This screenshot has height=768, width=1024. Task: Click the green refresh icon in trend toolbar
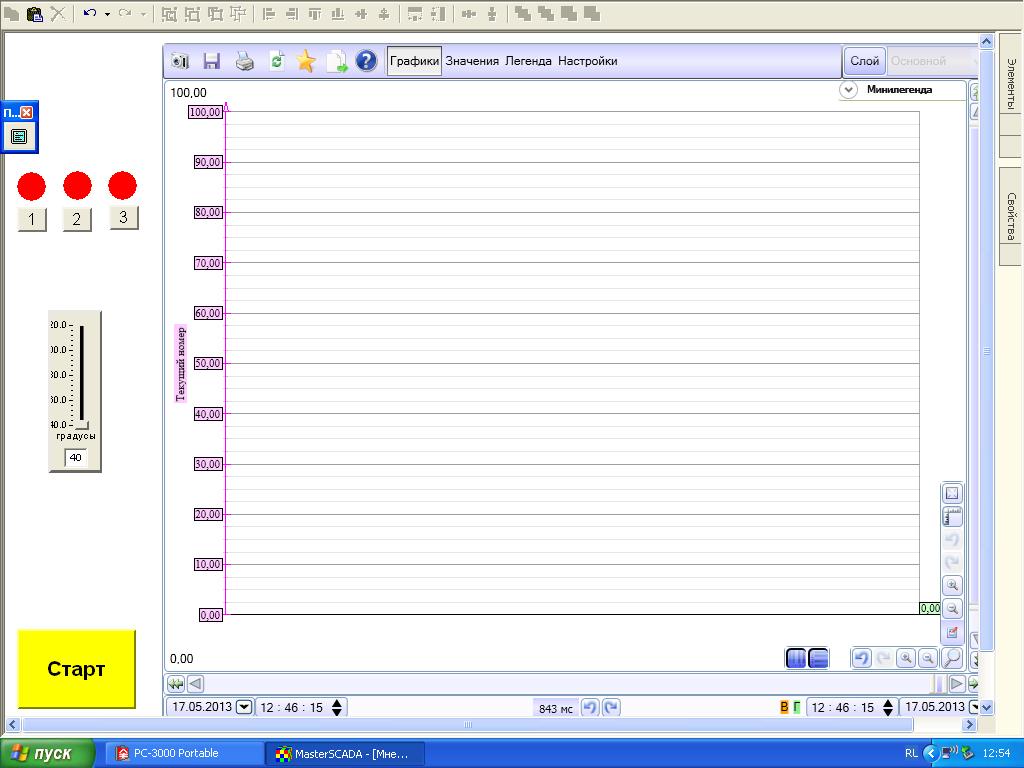click(x=276, y=61)
